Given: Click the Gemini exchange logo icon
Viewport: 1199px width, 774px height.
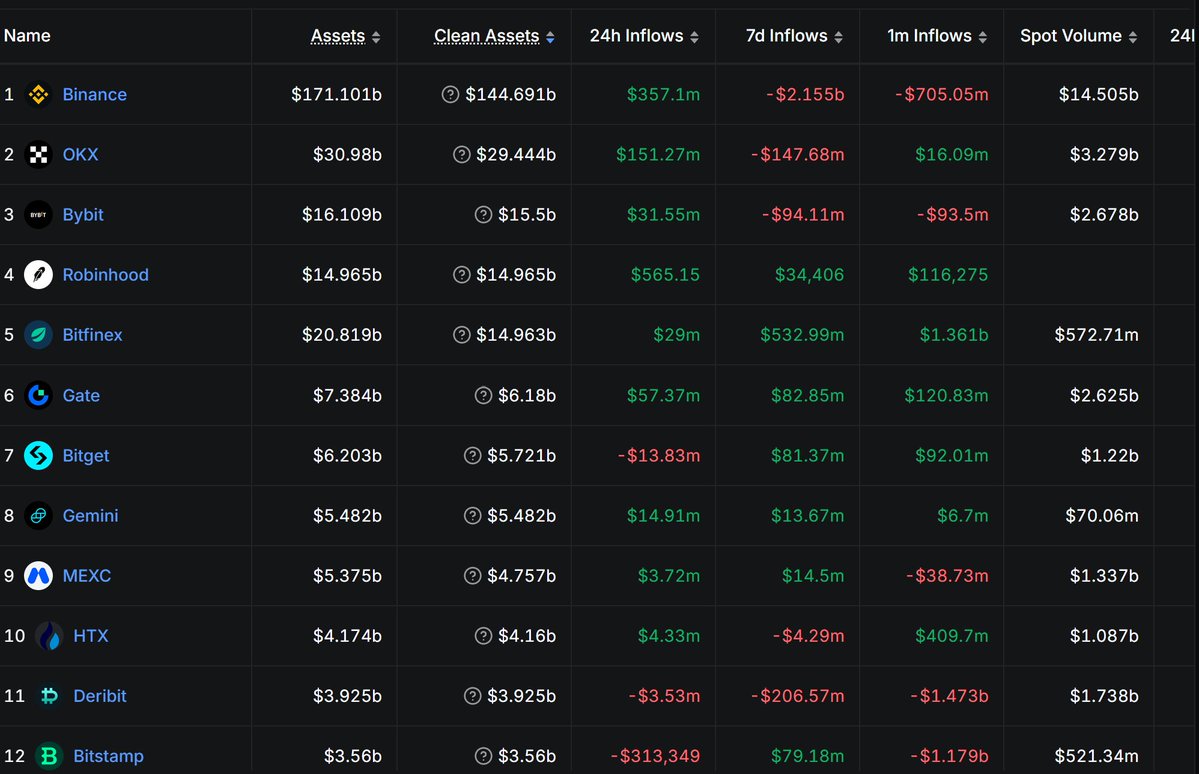Looking at the screenshot, I should pos(38,515).
